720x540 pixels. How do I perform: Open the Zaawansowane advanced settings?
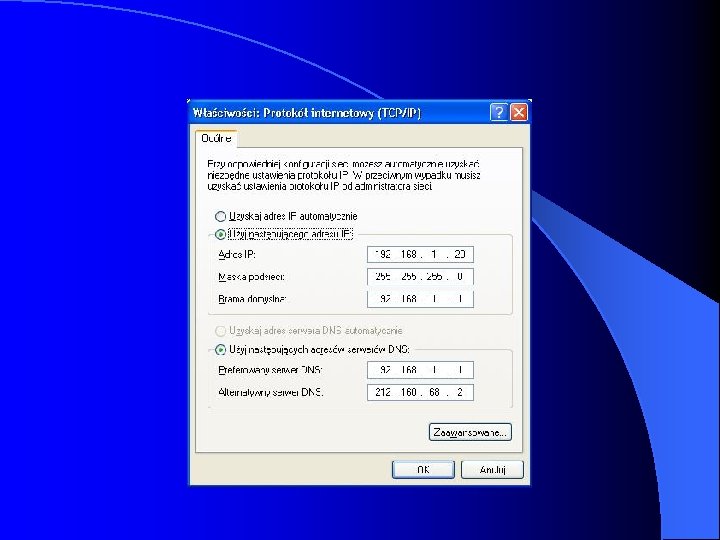[x=470, y=432]
